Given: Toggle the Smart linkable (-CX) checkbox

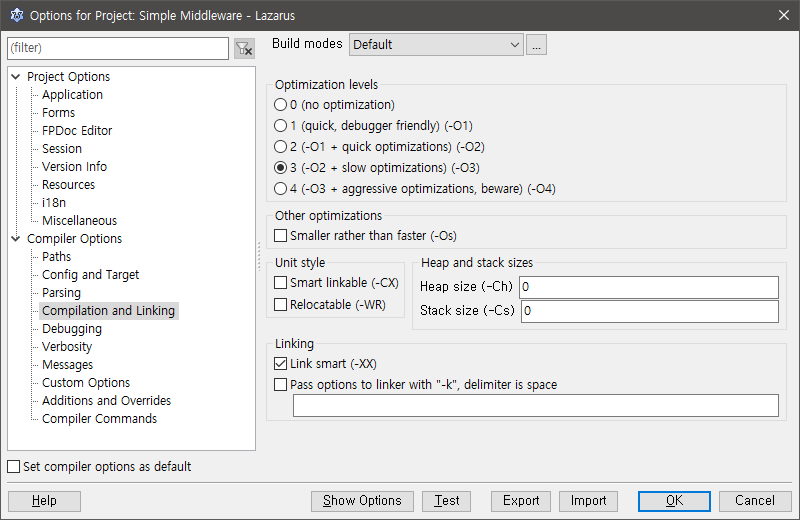Looking at the screenshot, I should tap(281, 283).
